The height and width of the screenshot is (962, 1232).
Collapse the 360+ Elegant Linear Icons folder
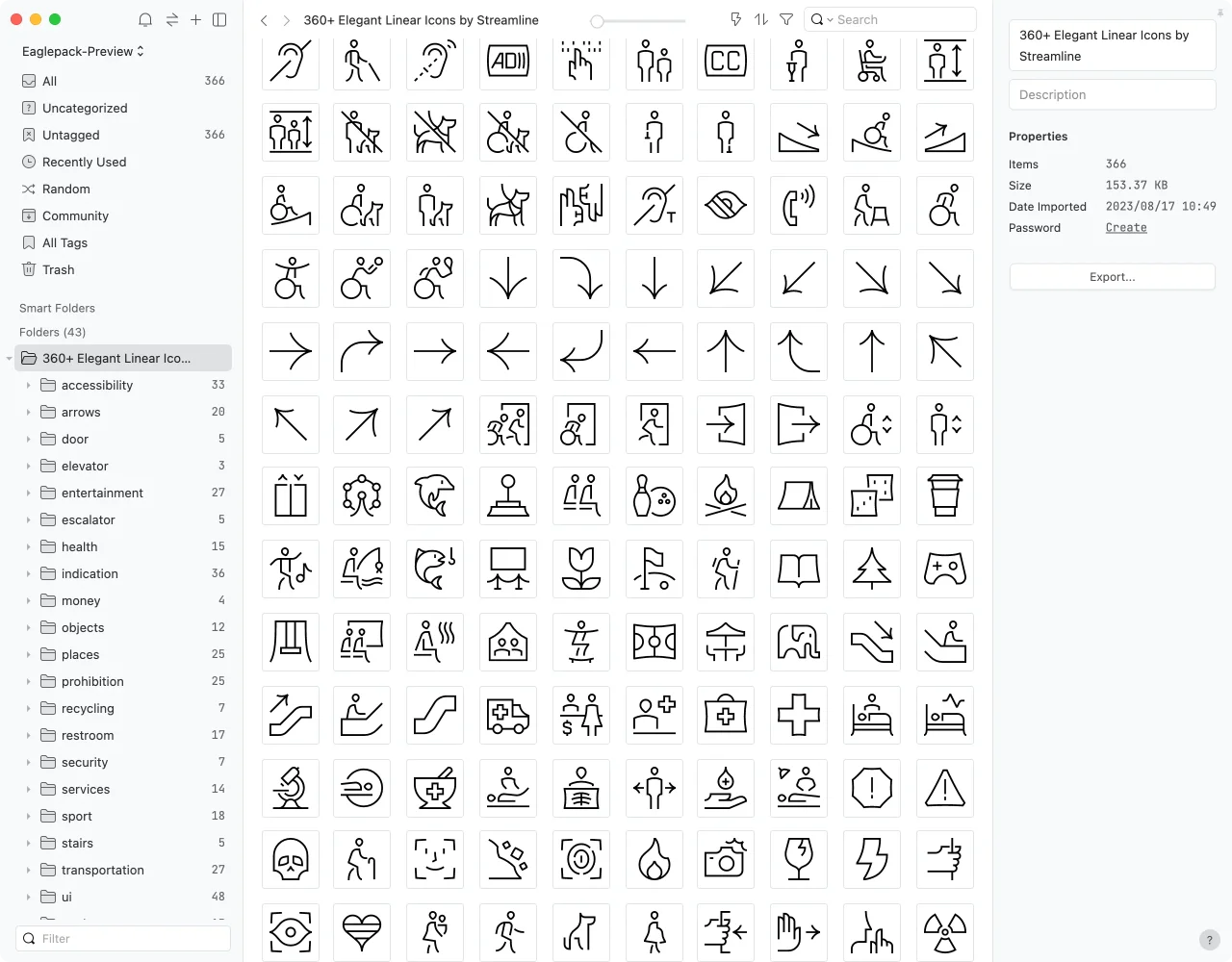coord(10,359)
